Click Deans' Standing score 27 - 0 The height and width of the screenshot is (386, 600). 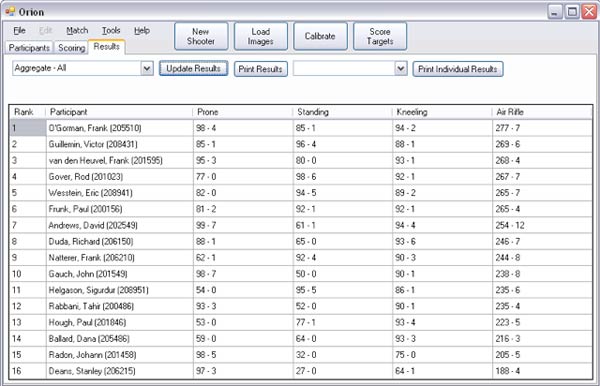point(343,371)
